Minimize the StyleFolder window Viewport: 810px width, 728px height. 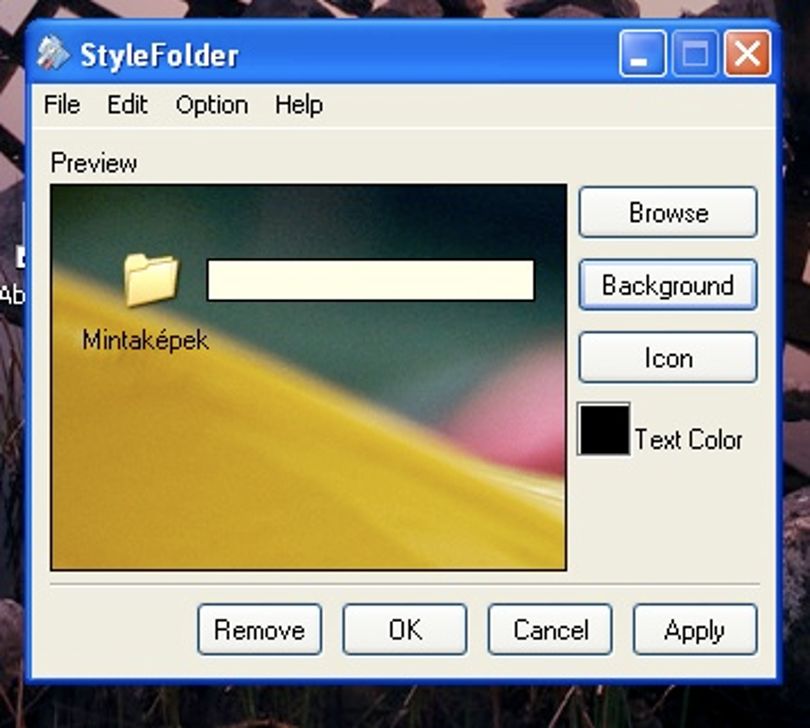(642, 53)
